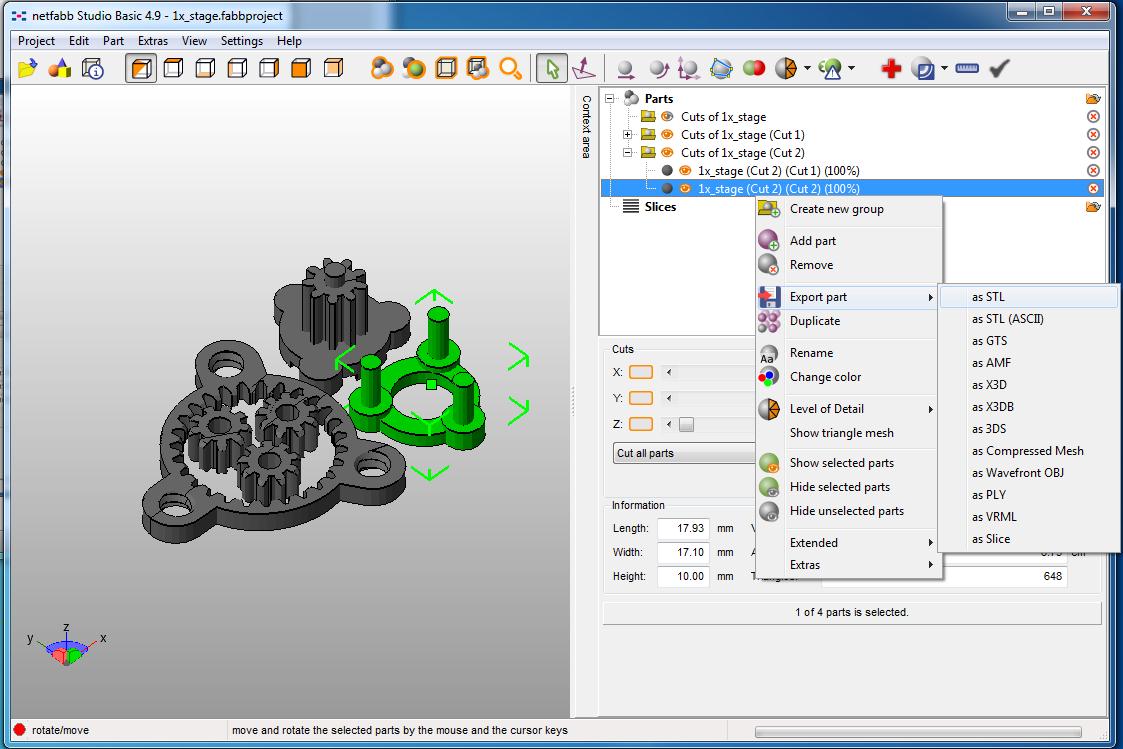Viewport: 1123px width, 749px height.
Task: Click the scale part icon
Action: pos(689,69)
